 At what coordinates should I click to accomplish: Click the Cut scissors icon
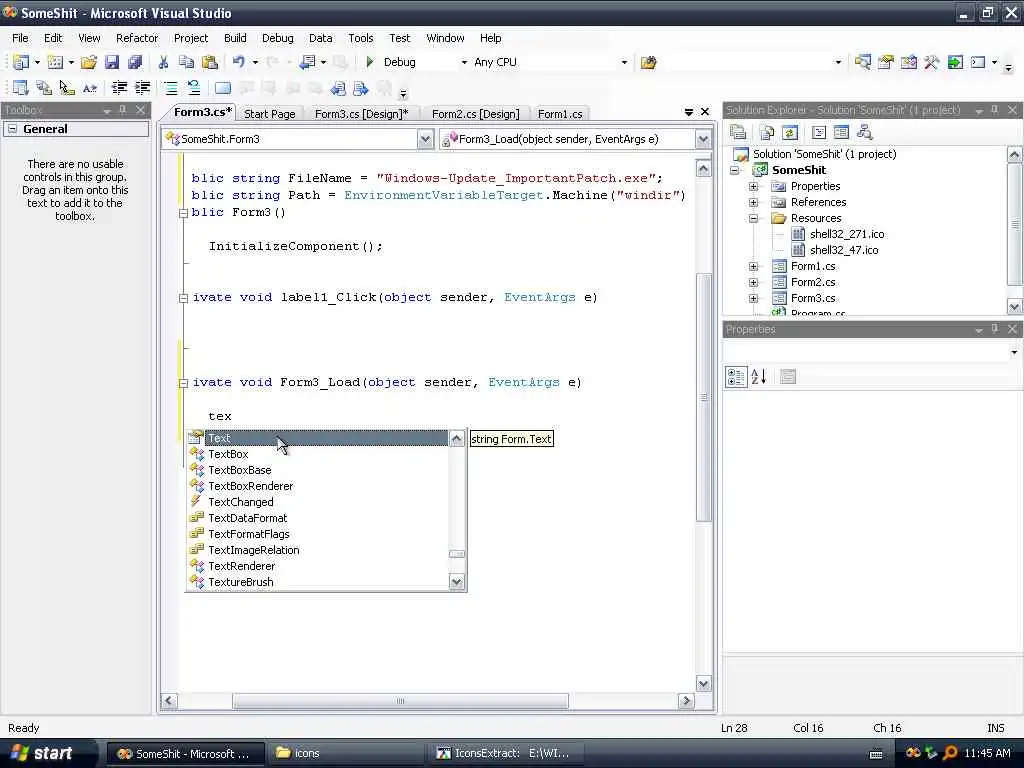163,62
